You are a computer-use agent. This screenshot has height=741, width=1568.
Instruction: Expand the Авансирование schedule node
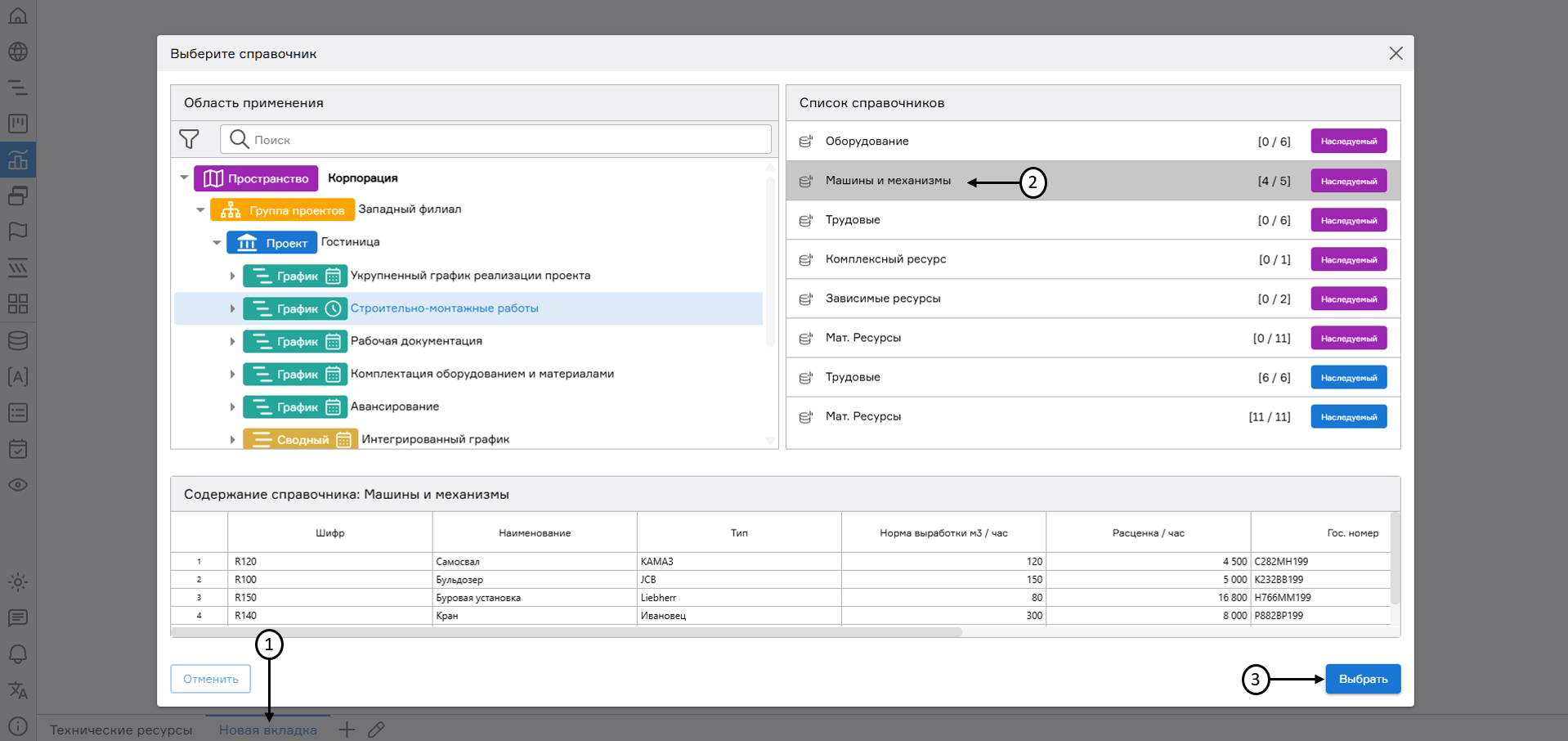232,406
